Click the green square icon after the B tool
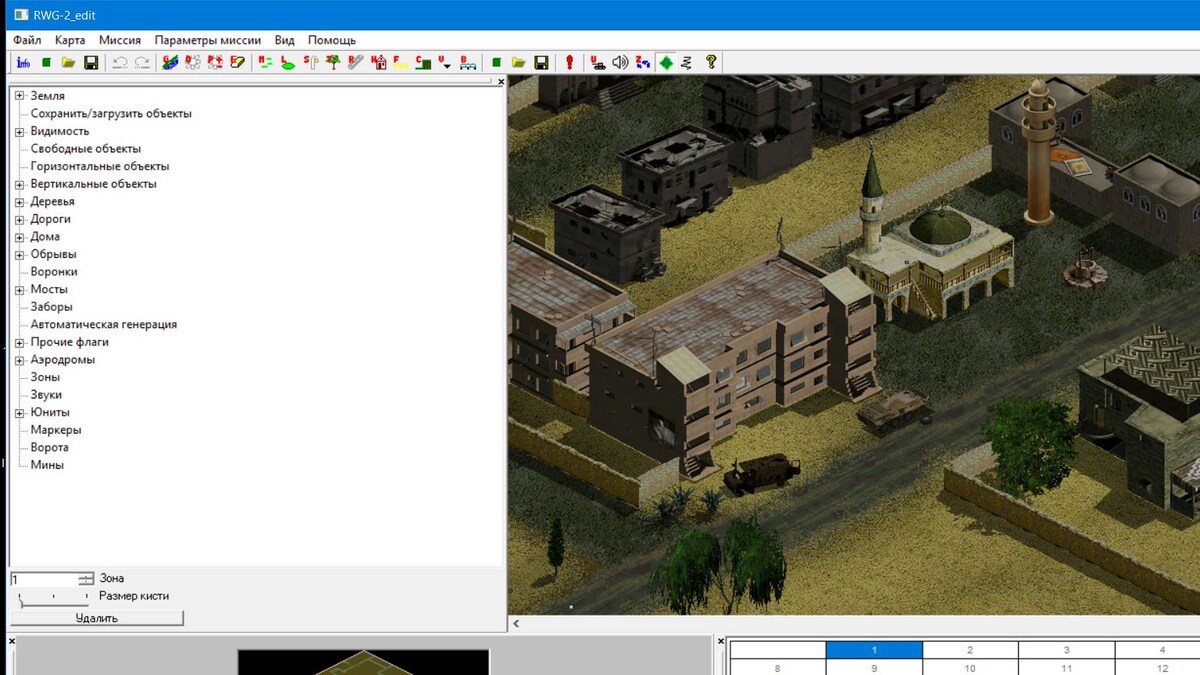This screenshot has height=675, width=1200. [x=496, y=62]
